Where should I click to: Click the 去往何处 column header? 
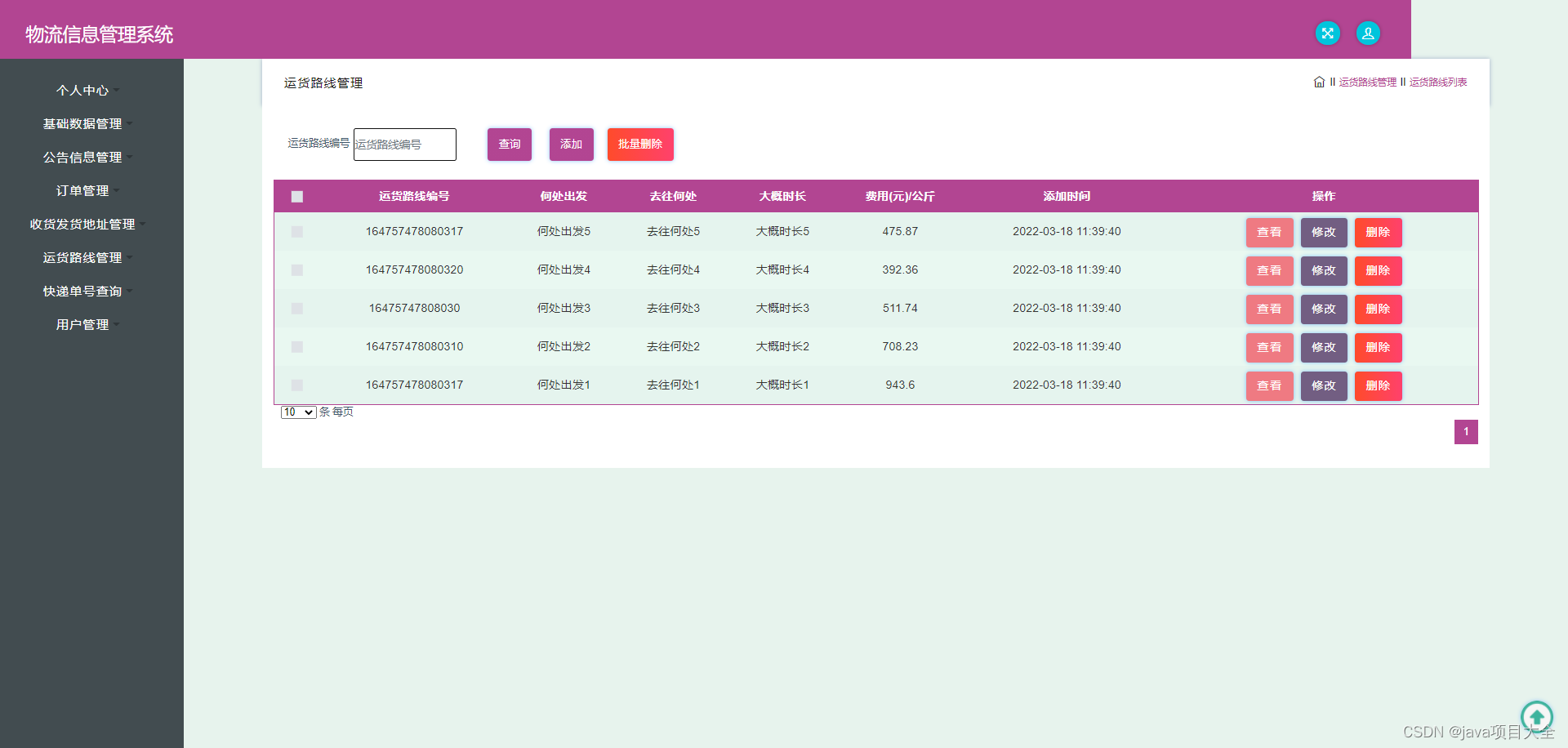tap(673, 196)
